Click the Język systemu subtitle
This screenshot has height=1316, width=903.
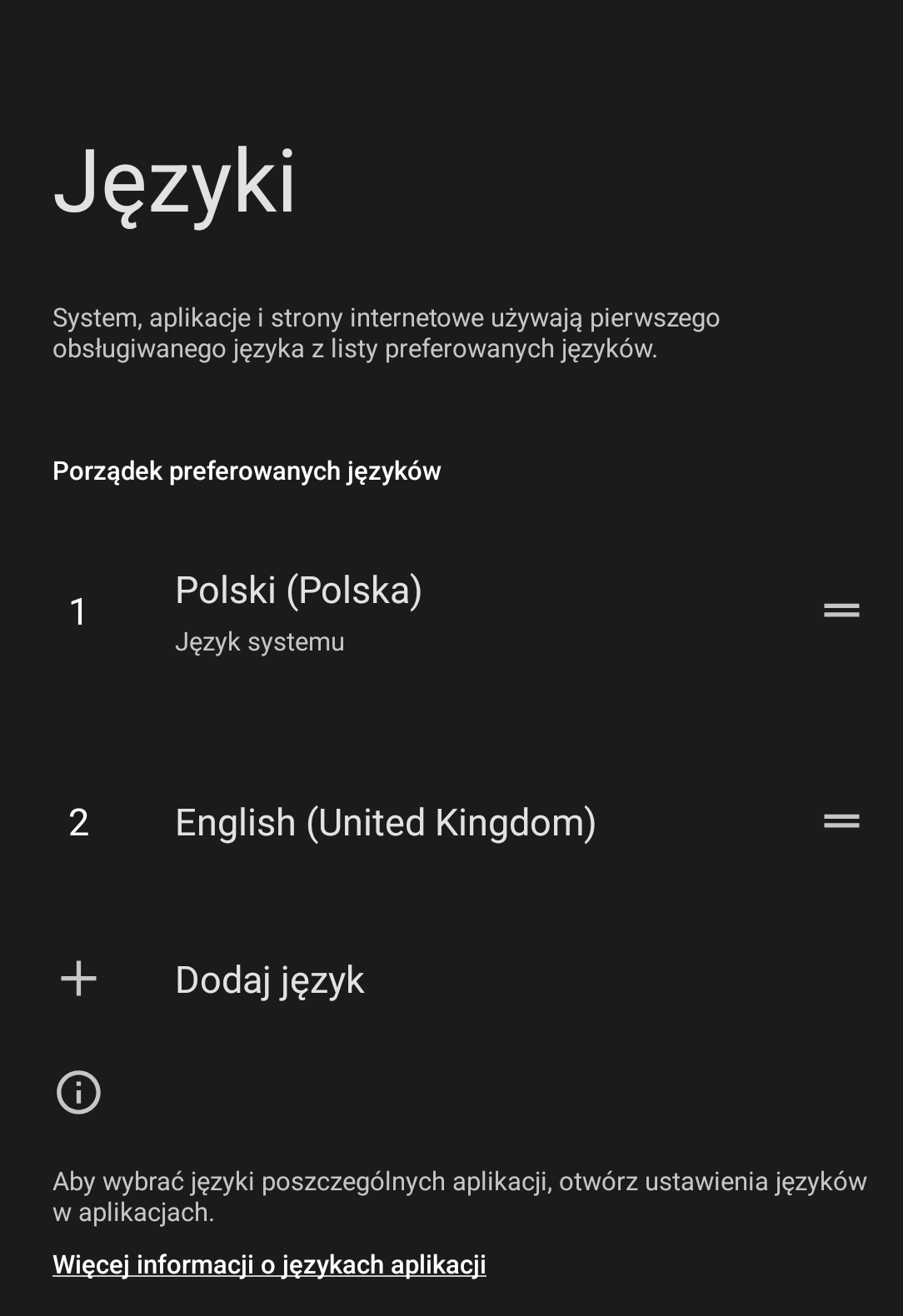(x=259, y=642)
